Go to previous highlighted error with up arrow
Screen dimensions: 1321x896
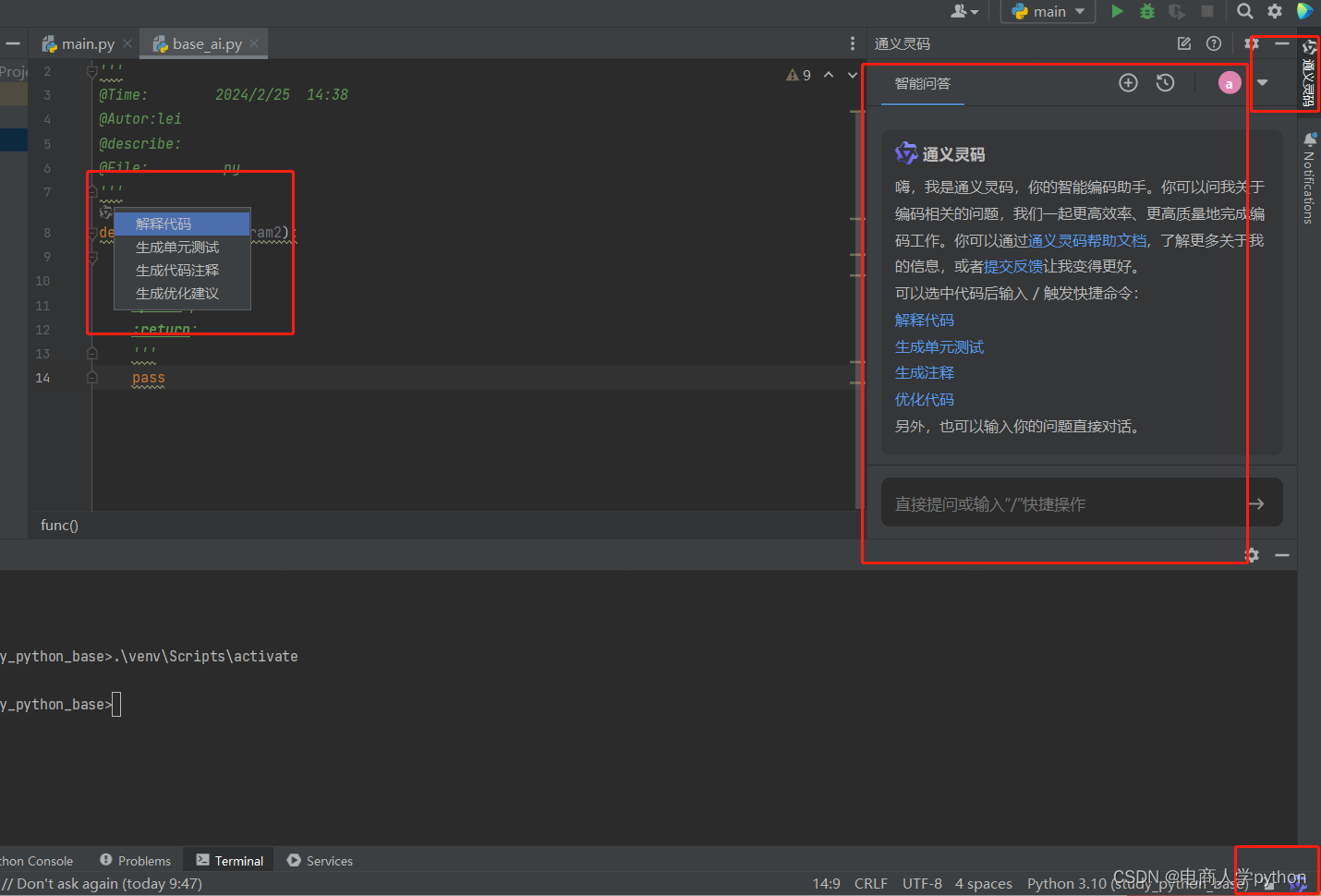tap(829, 75)
